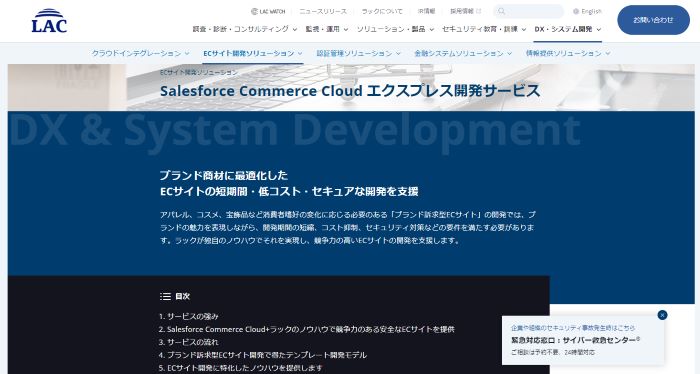Click the globe icon beside English
This screenshot has width=700, height=374.
tap(576, 12)
